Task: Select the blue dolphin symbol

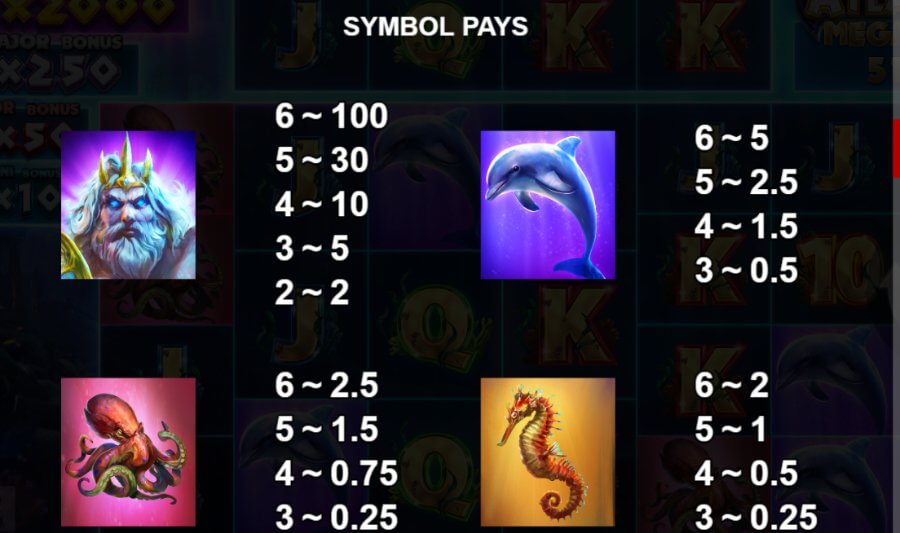Action: click(548, 205)
